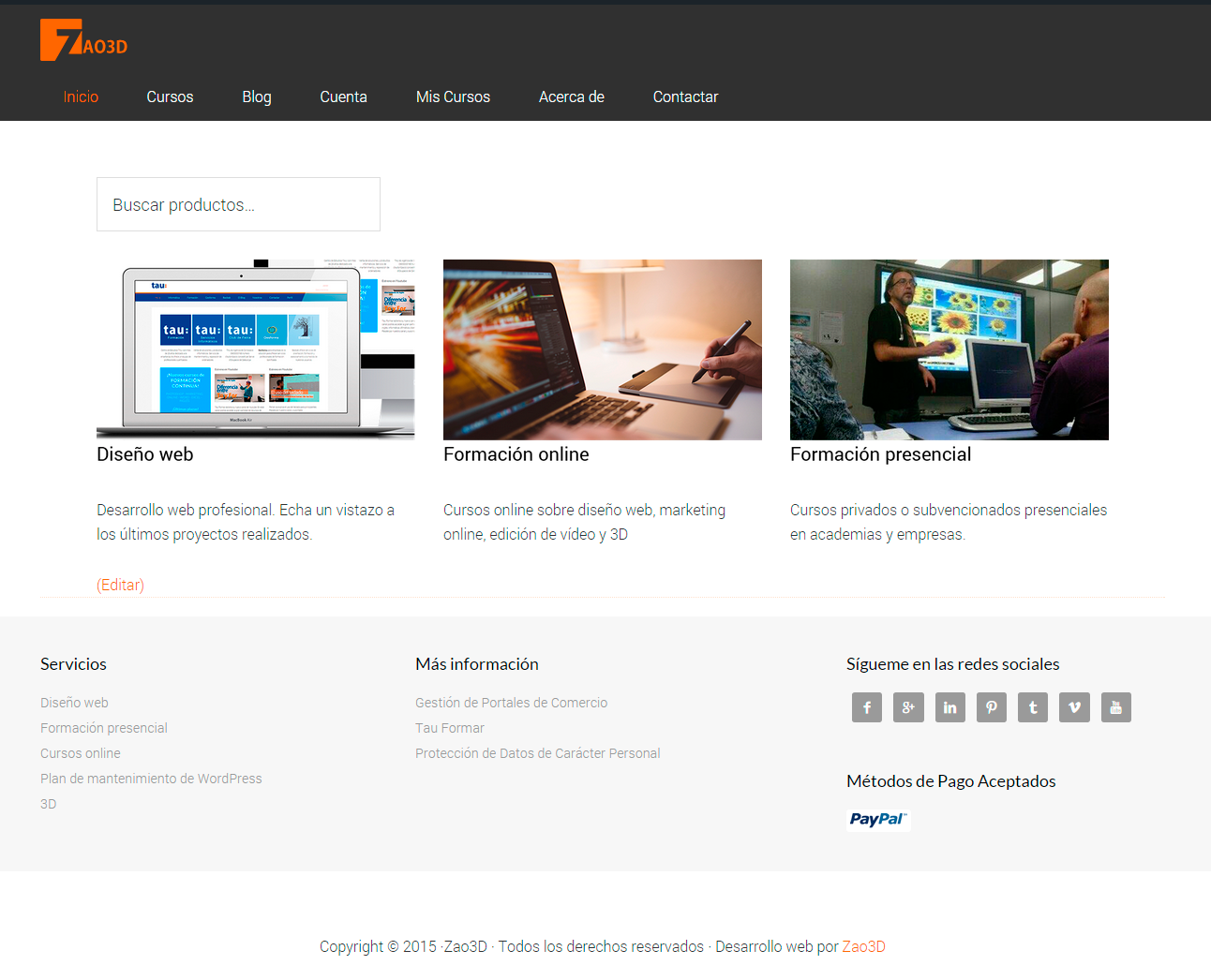
Task: Click the Formación presencial classroom image
Action: (949, 349)
